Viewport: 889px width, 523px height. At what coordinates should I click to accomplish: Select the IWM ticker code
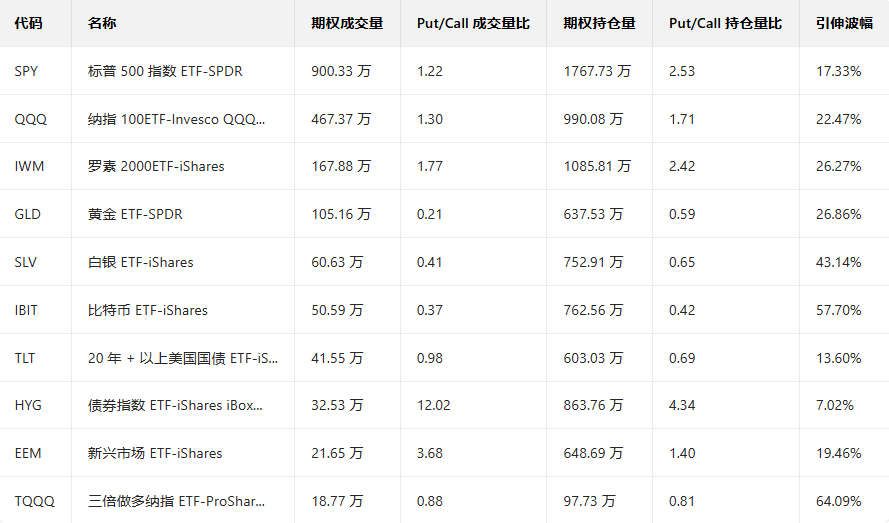pyautogui.click(x=29, y=166)
